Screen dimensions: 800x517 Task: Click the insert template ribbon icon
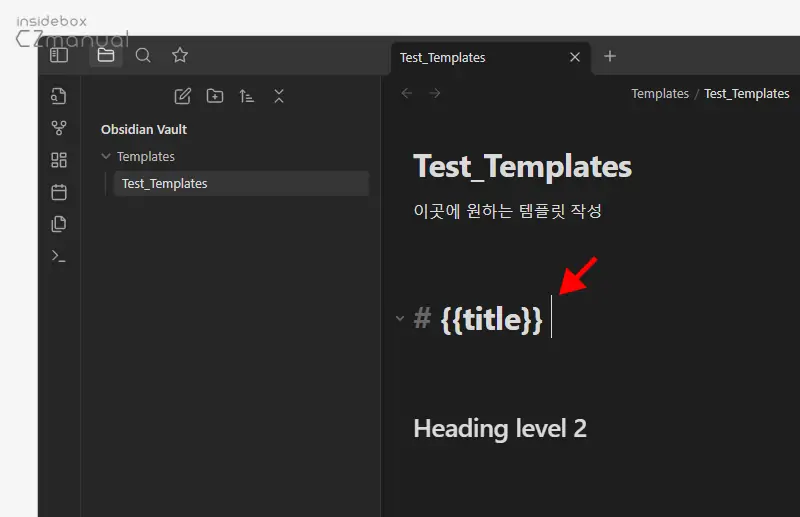point(59,224)
